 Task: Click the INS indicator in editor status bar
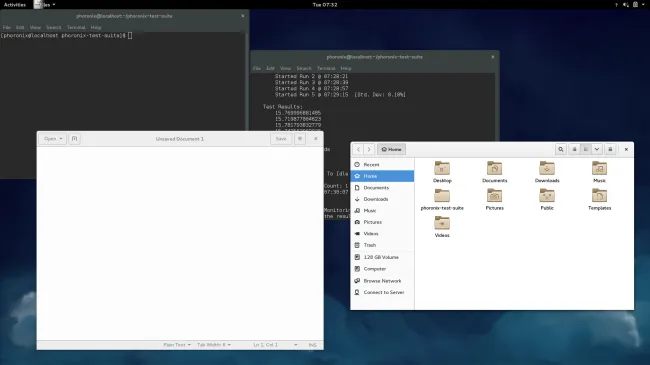point(313,345)
